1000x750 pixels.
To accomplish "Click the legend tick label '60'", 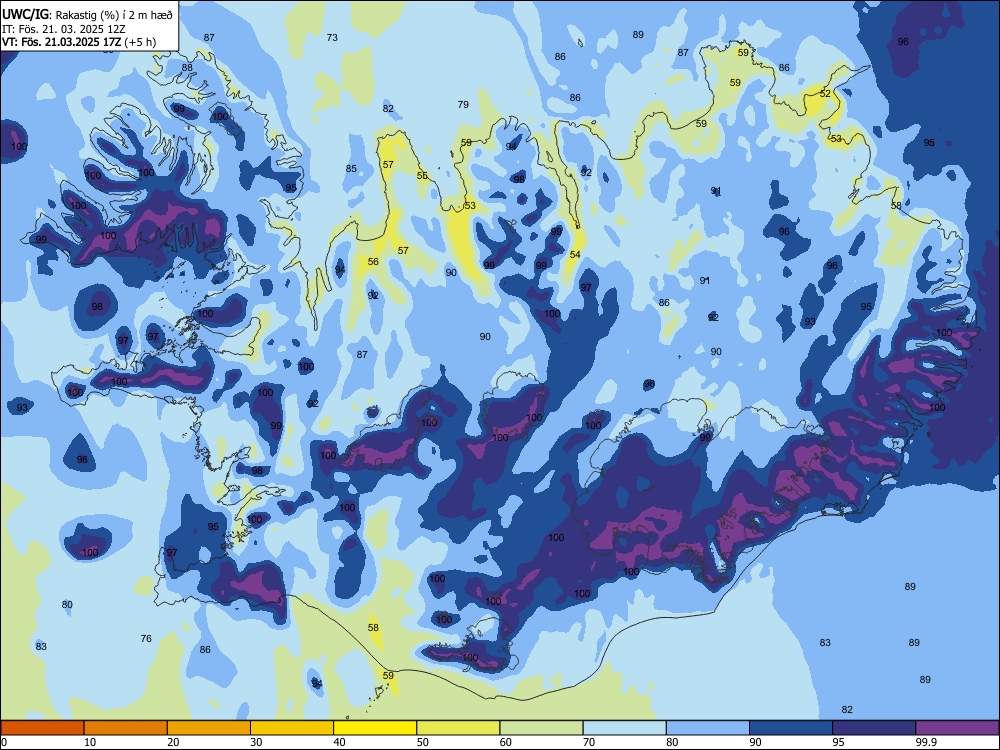I will coord(506,742).
